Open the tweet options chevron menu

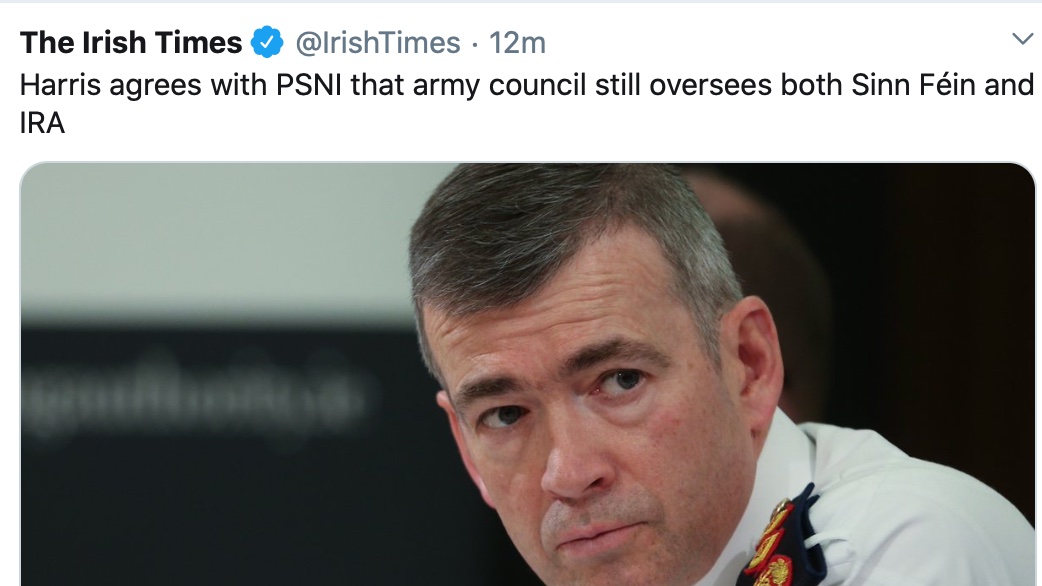(1023, 39)
